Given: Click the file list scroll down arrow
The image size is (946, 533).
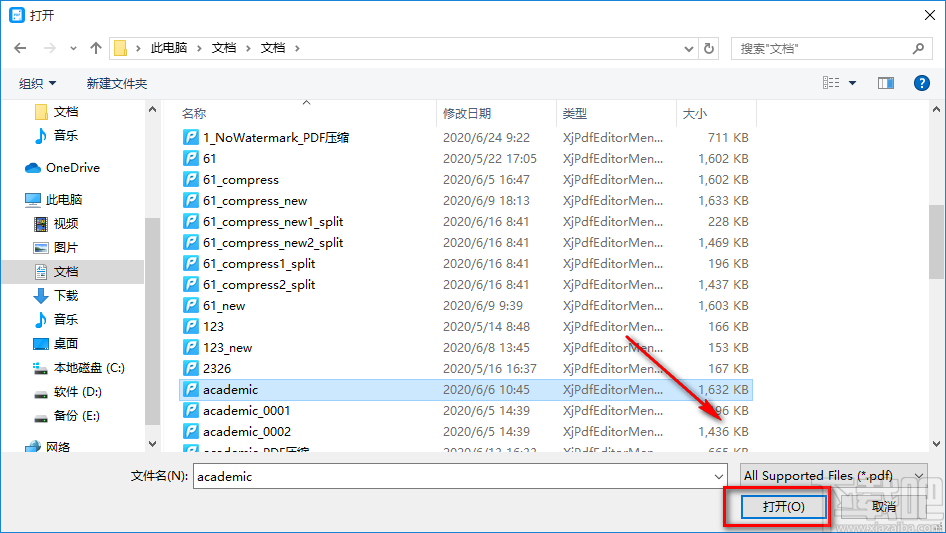Looking at the screenshot, I should pos(936,444).
